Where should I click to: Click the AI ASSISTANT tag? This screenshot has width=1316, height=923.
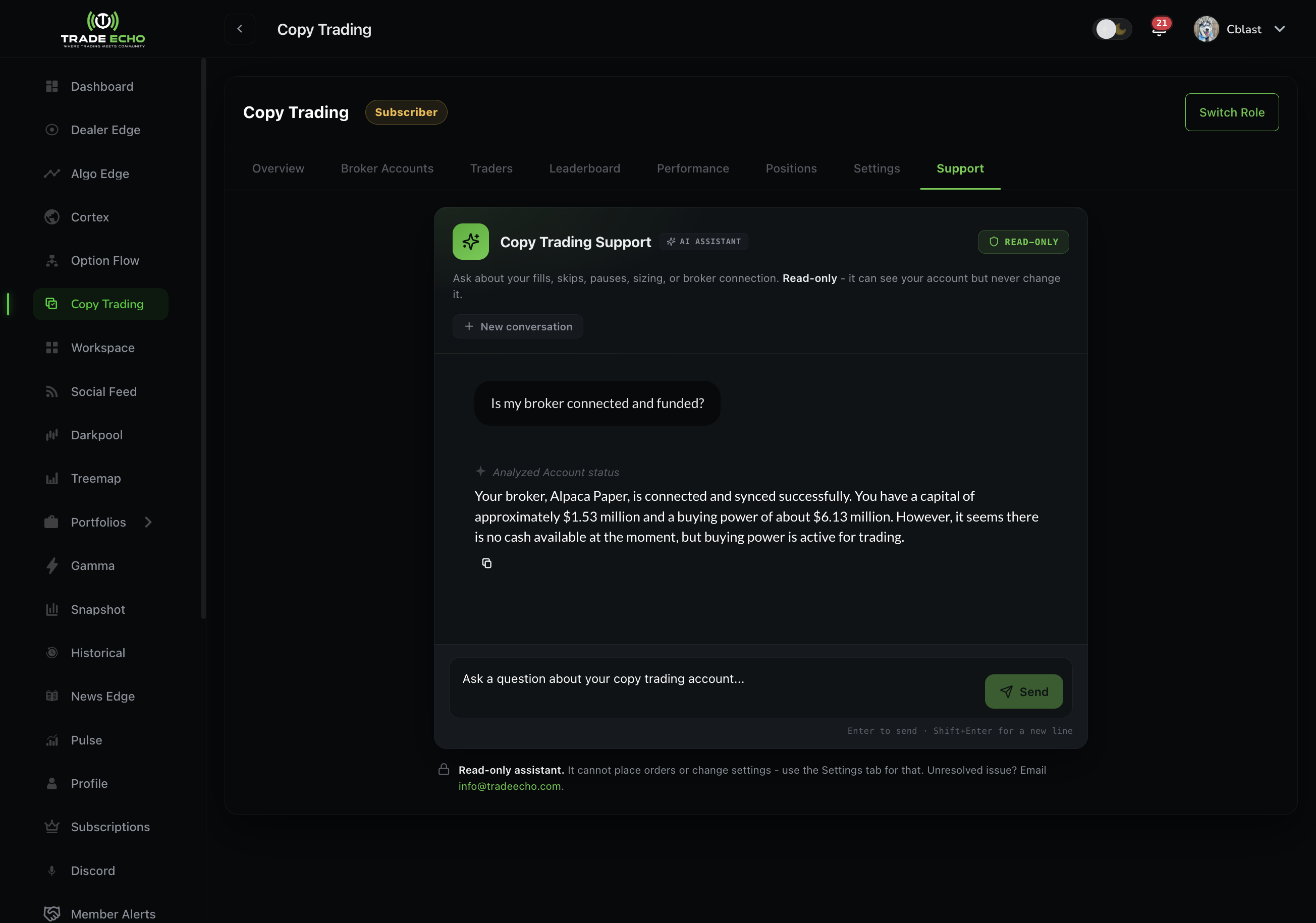(704, 242)
